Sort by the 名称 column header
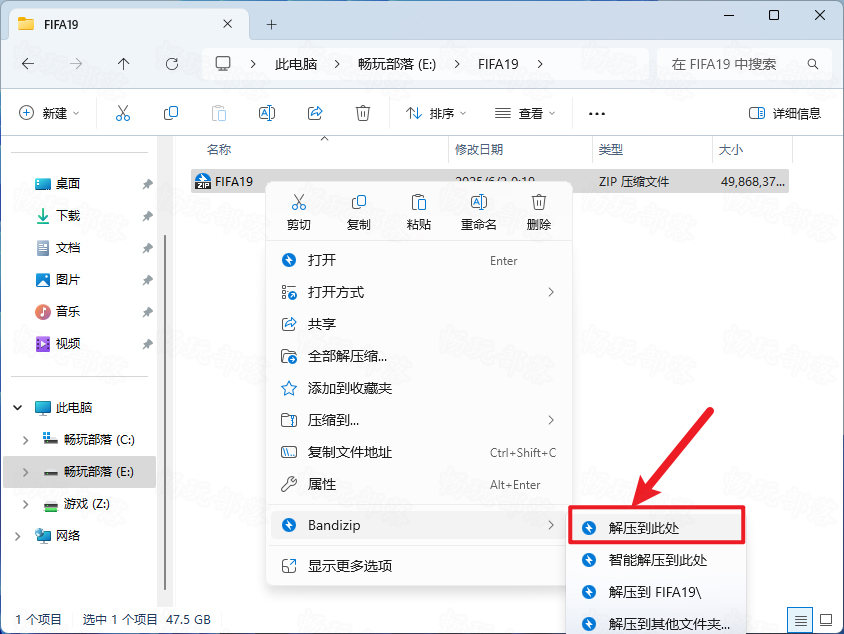 click(219, 150)
